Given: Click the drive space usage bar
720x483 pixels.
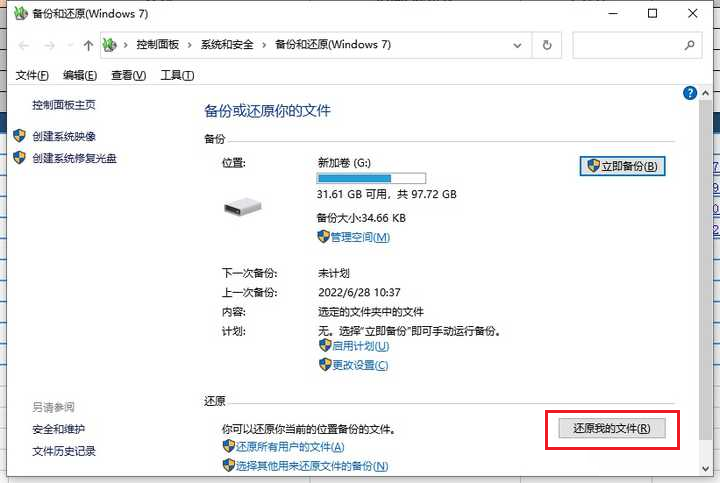Looking at the screenshot, I should coord(371,178).
